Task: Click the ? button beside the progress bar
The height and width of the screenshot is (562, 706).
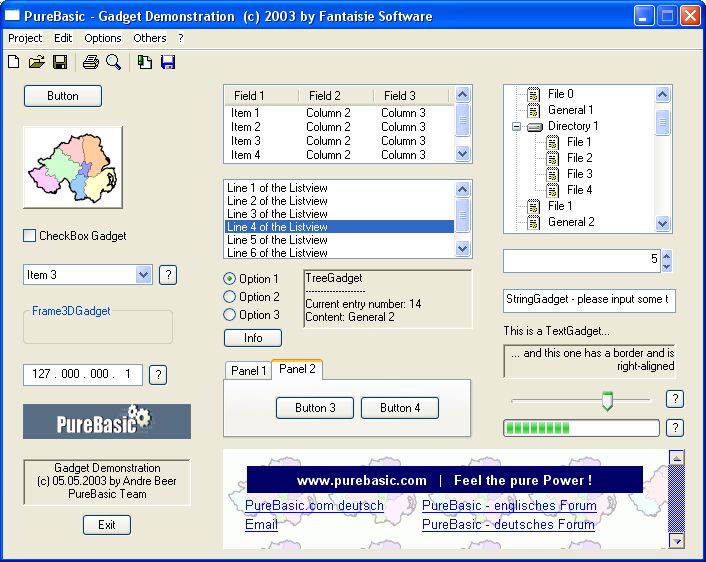Action: 674,428
